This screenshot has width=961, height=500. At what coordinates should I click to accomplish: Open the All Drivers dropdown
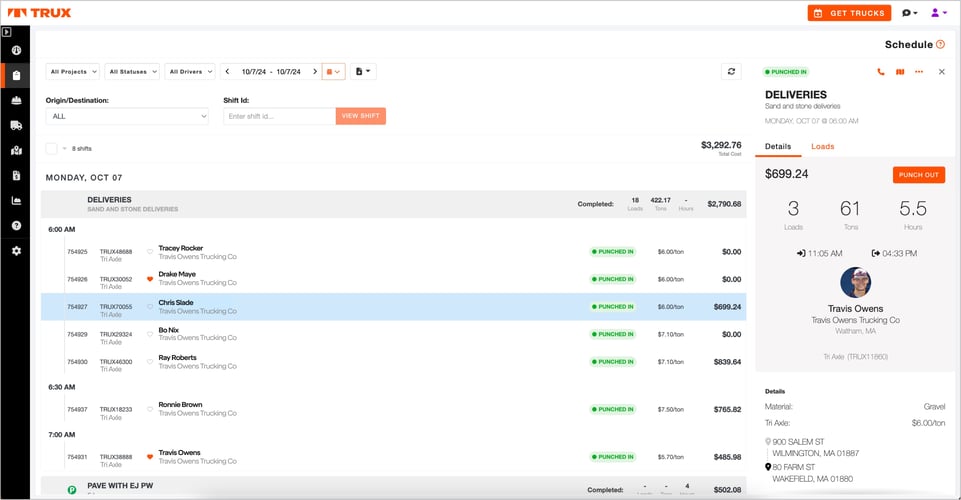(190, 72)
